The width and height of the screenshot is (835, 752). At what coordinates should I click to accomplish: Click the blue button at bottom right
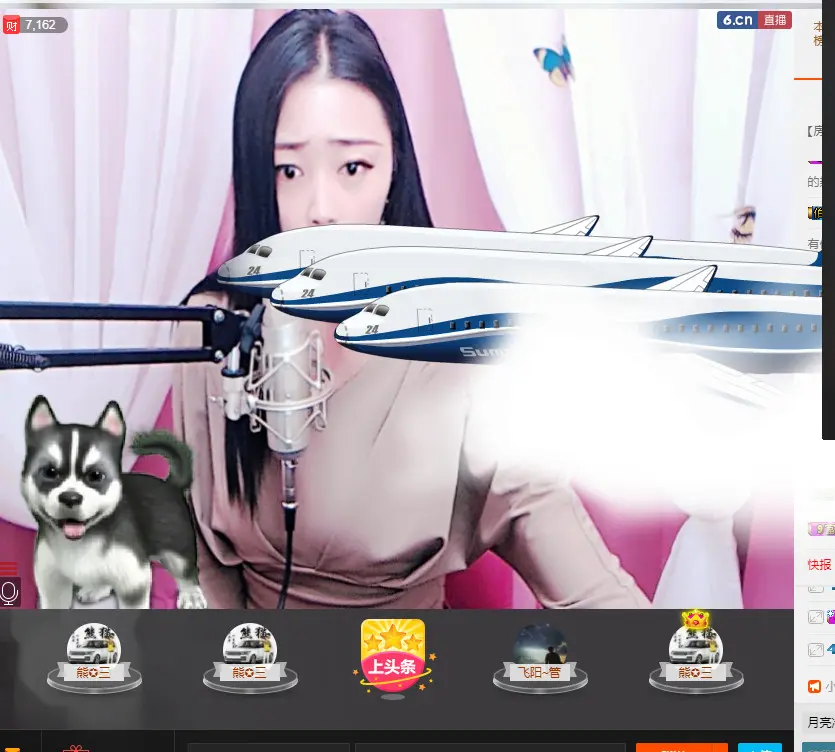point(760,747)
